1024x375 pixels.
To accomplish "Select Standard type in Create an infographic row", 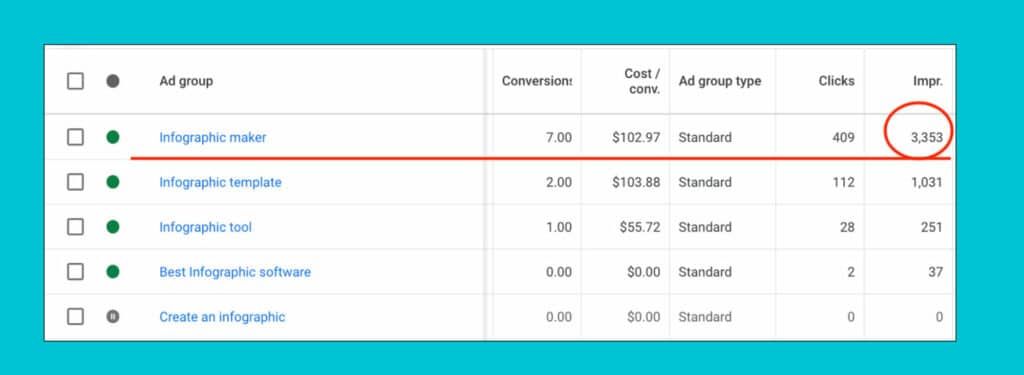I will point(705,317).
